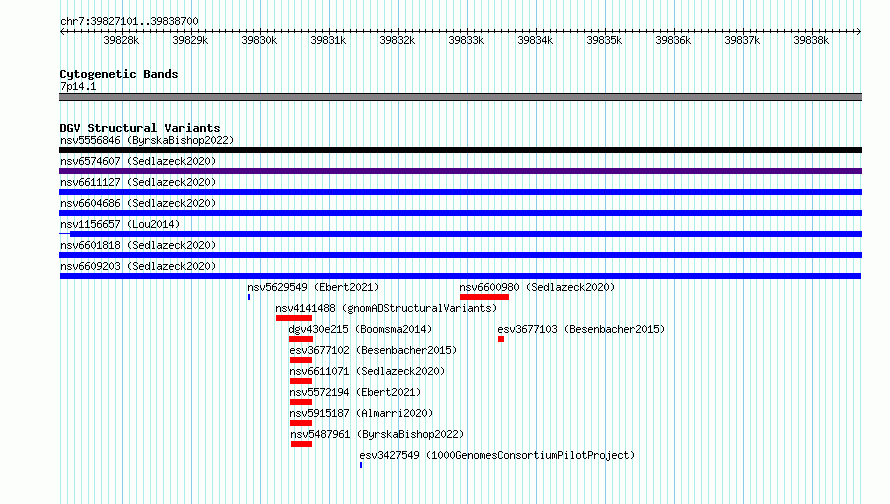Click the 39831k ruler position

point(328,40)
